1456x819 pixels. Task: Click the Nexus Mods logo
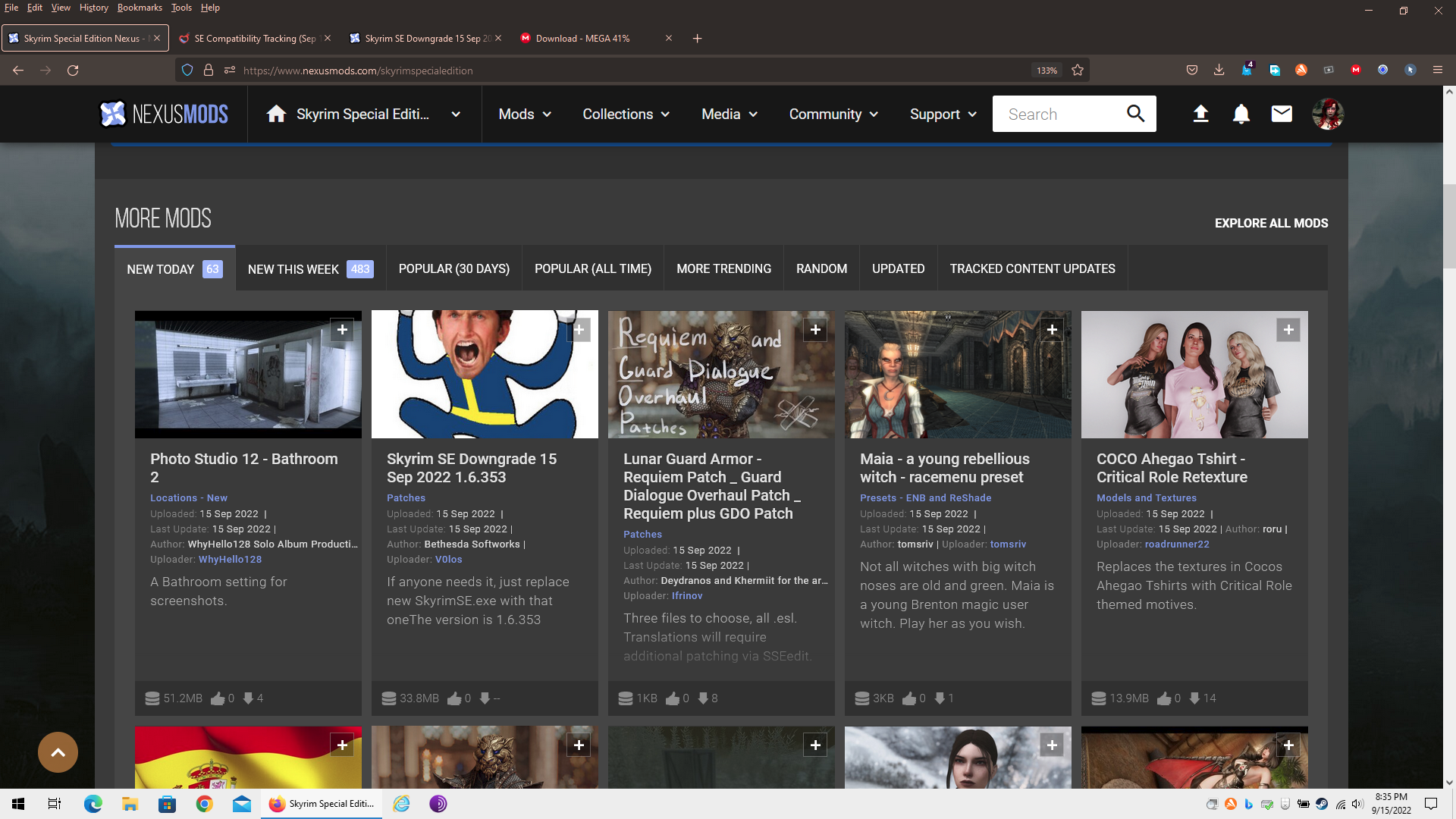[x=164, y=114]
